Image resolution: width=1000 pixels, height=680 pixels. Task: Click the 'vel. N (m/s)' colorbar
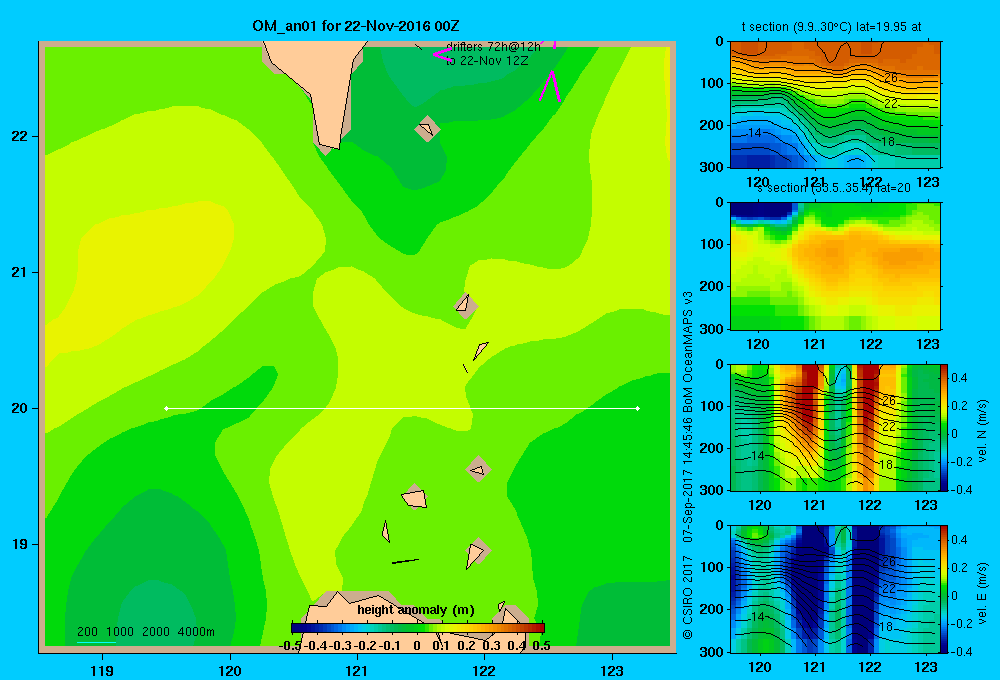[945, 427]
